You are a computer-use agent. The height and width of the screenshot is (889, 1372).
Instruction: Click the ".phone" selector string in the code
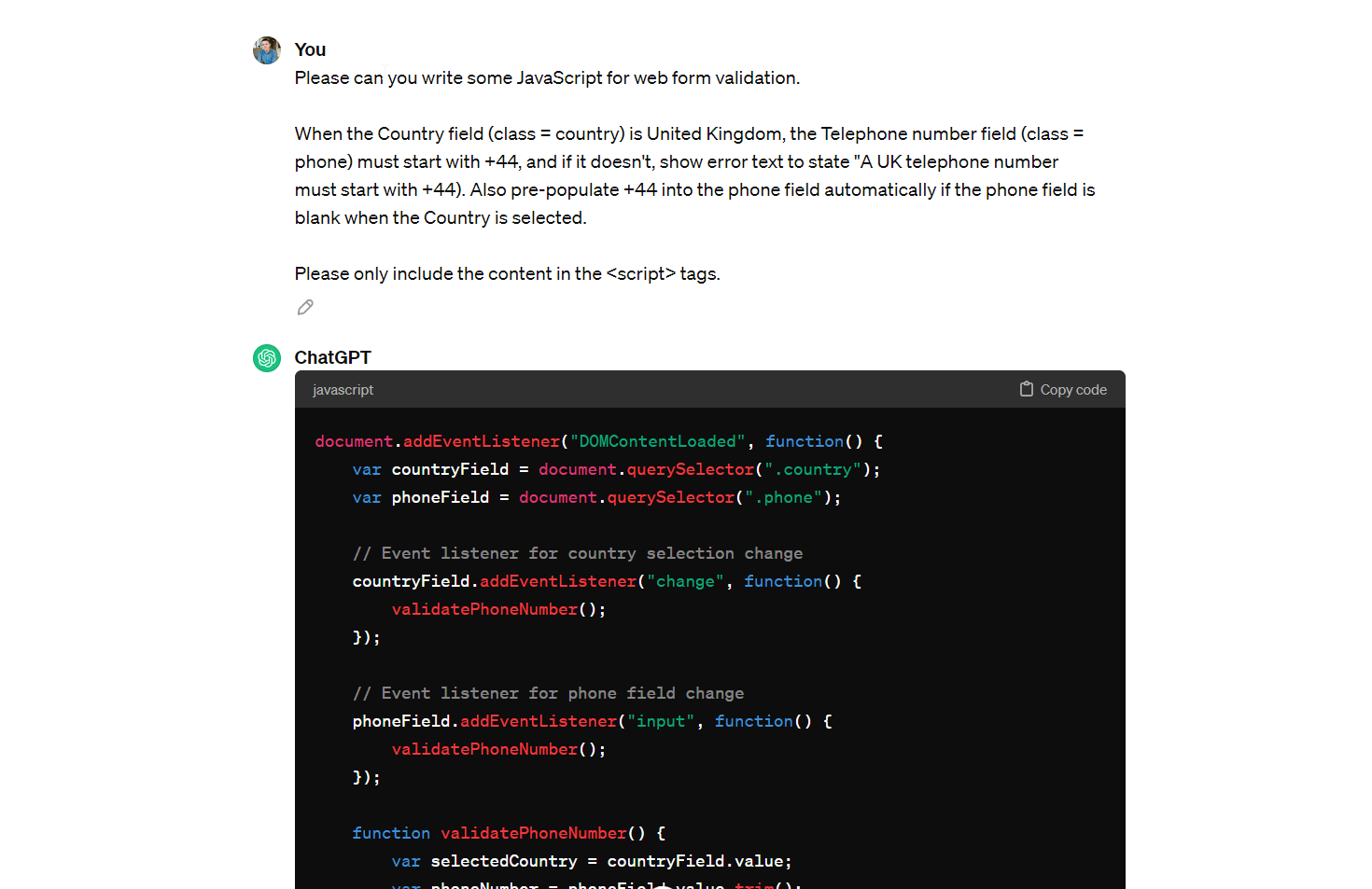pos(783,497)
